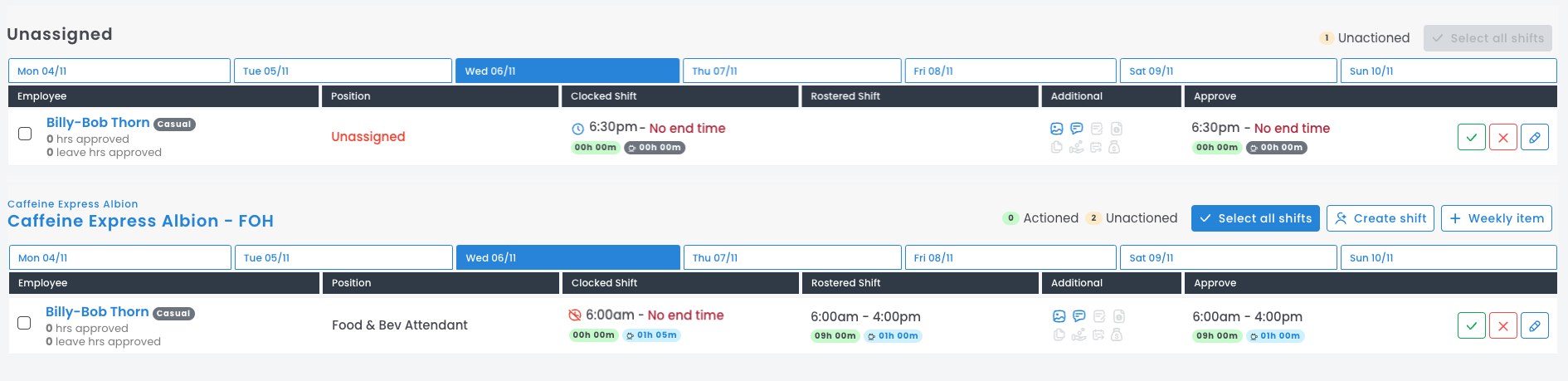Select Fri 08/11 tab in Unassigned section

(x=1010, y=71)
